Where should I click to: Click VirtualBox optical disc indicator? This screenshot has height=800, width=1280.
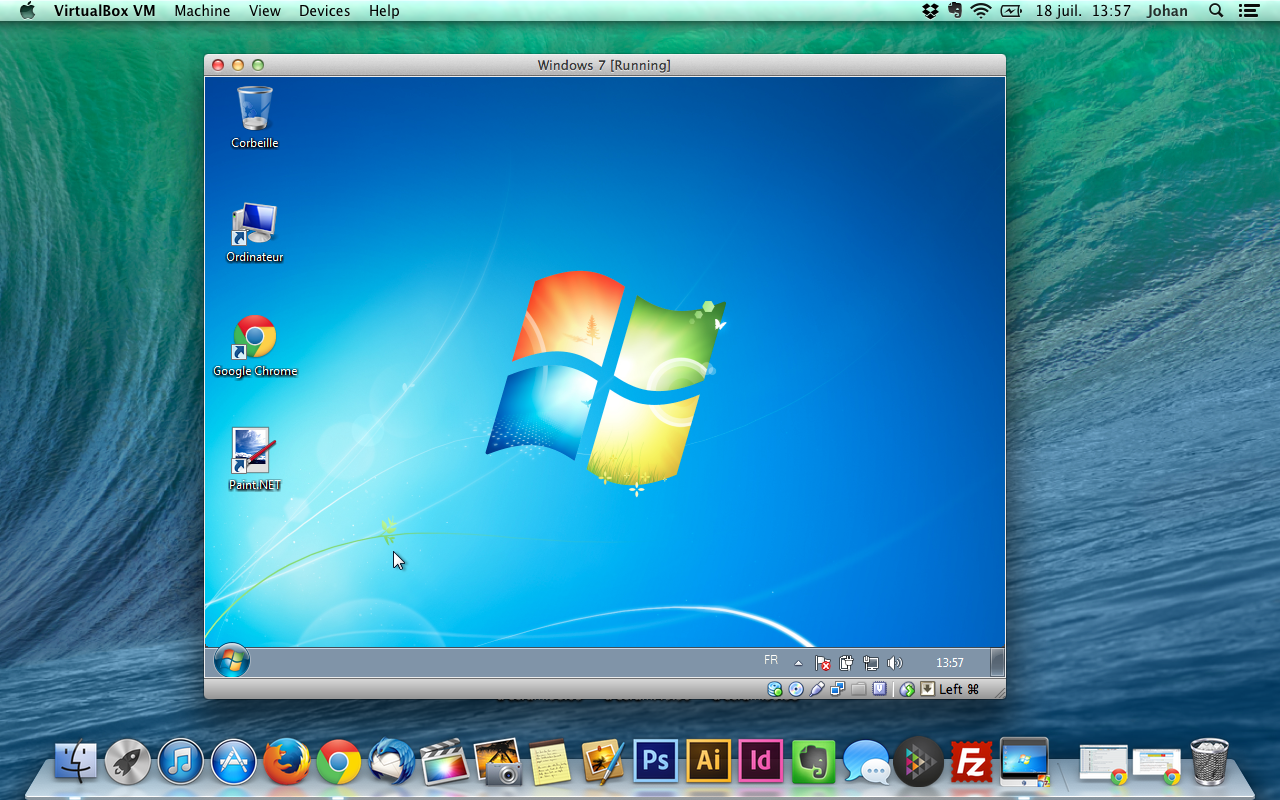tap(796, 689)
